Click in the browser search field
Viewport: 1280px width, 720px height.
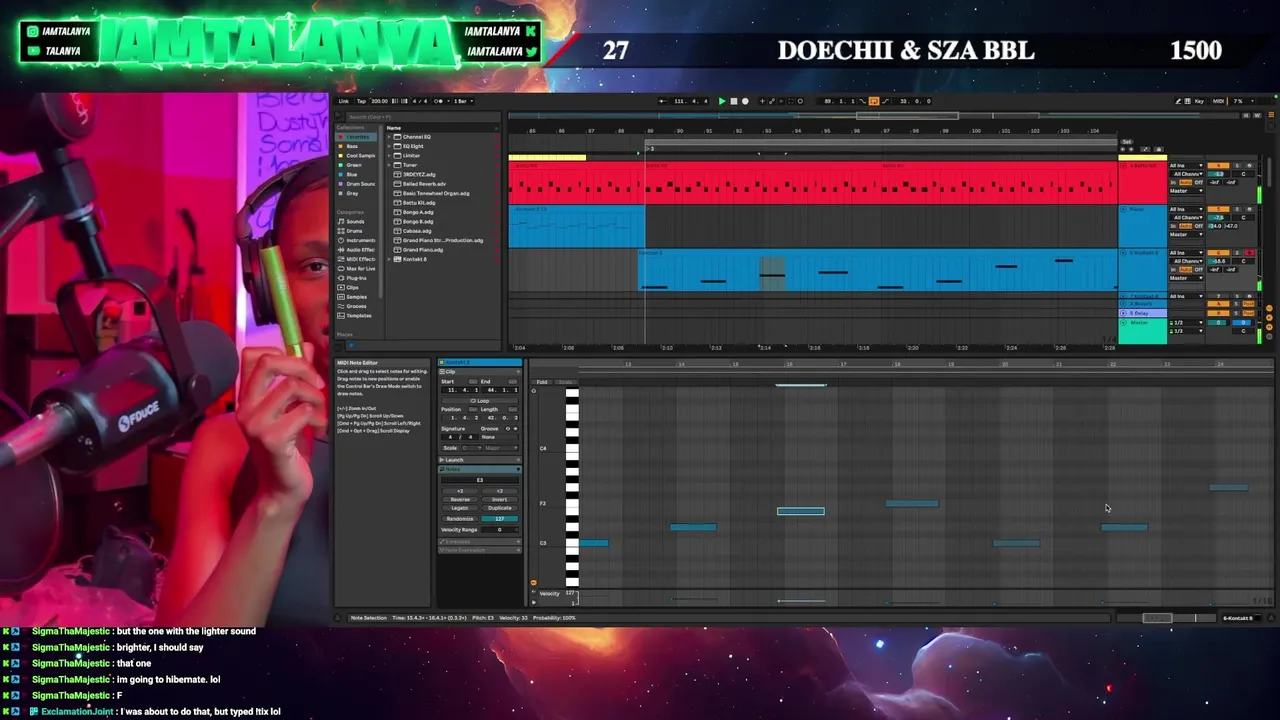point(423,117)
